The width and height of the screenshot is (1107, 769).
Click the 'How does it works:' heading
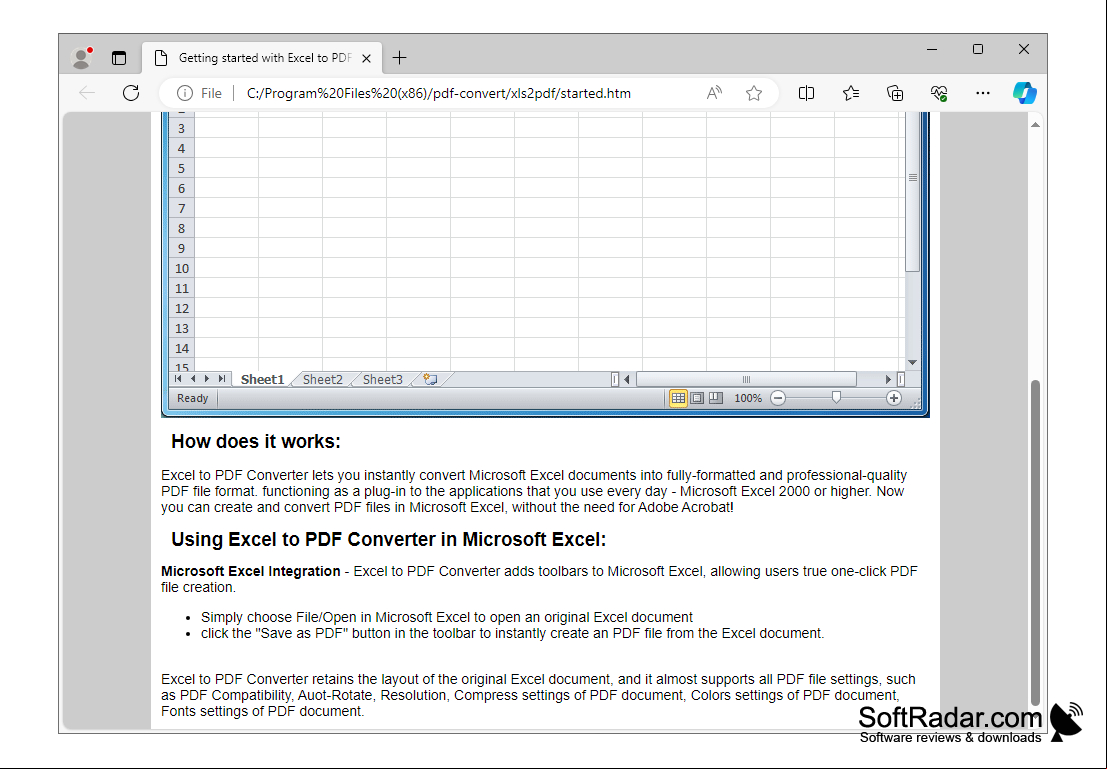(256, 442)
